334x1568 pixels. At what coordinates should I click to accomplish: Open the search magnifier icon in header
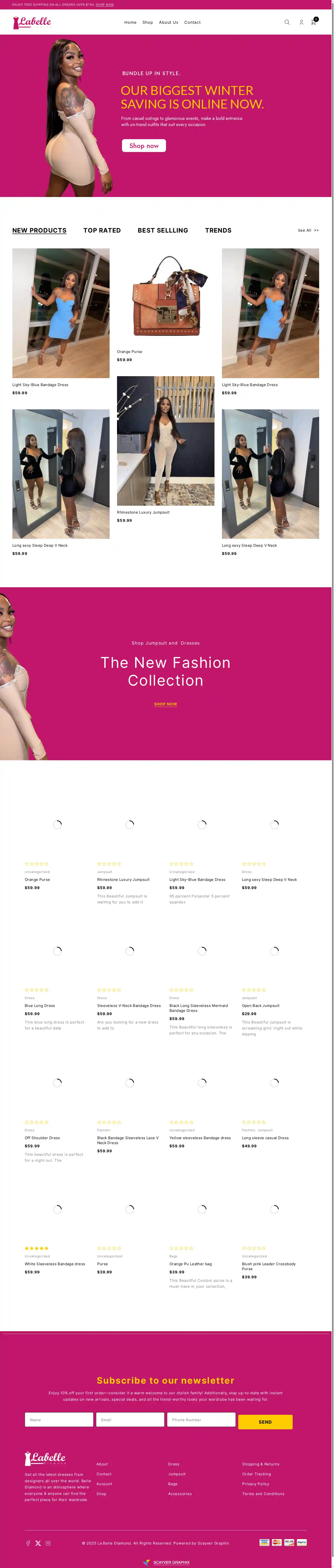[286, 22]
